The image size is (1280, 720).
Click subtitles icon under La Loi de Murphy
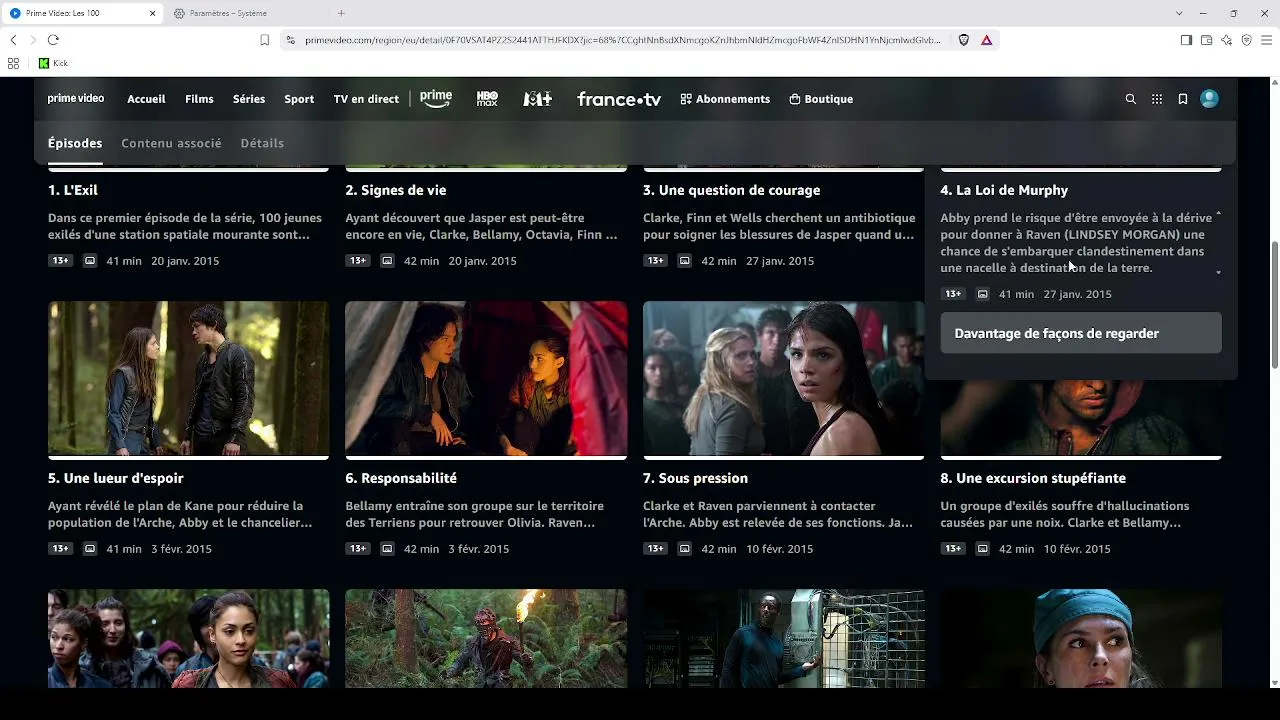(982, 294)
